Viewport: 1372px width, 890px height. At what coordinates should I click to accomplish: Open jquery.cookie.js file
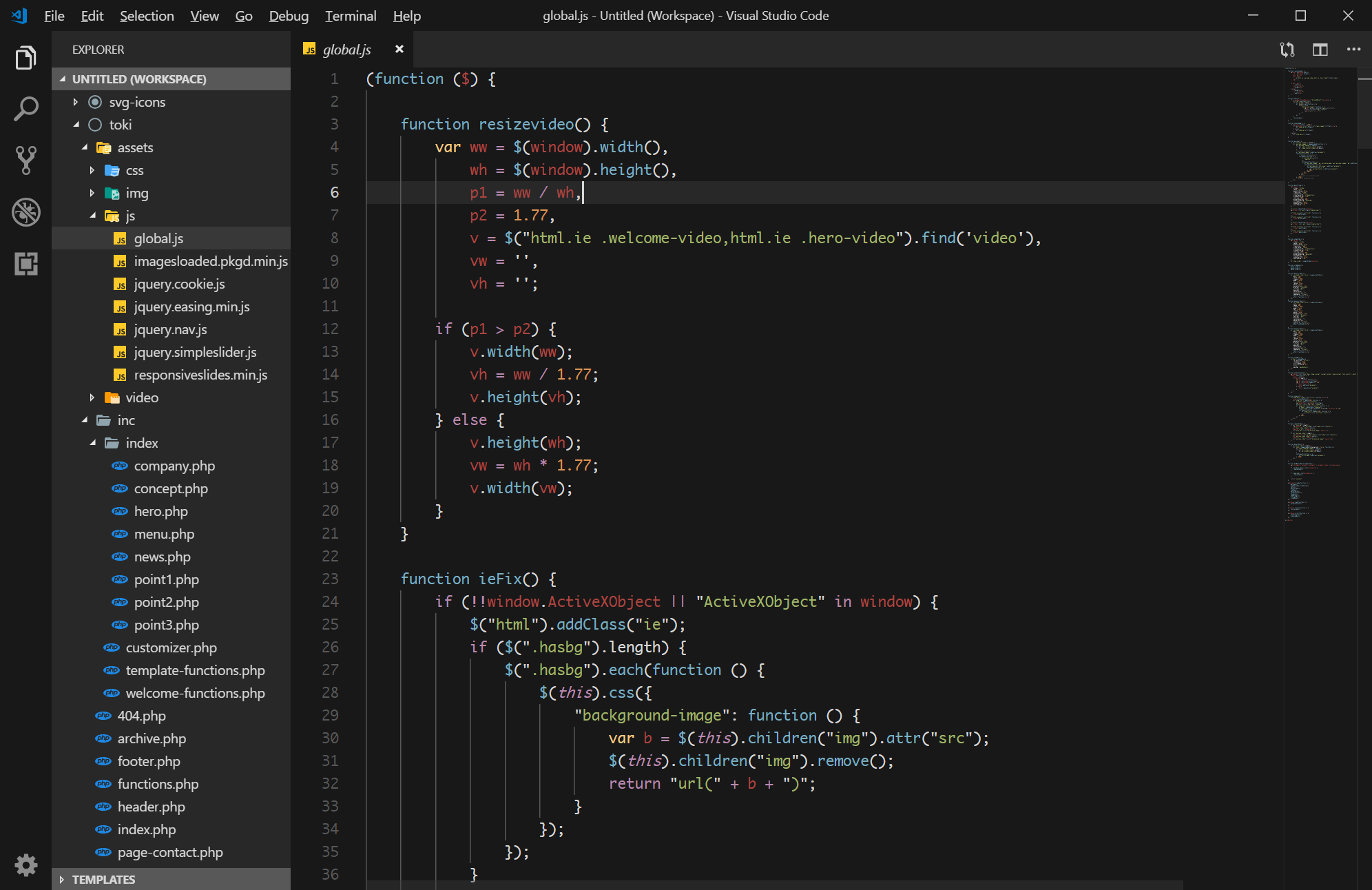[179, 284]
